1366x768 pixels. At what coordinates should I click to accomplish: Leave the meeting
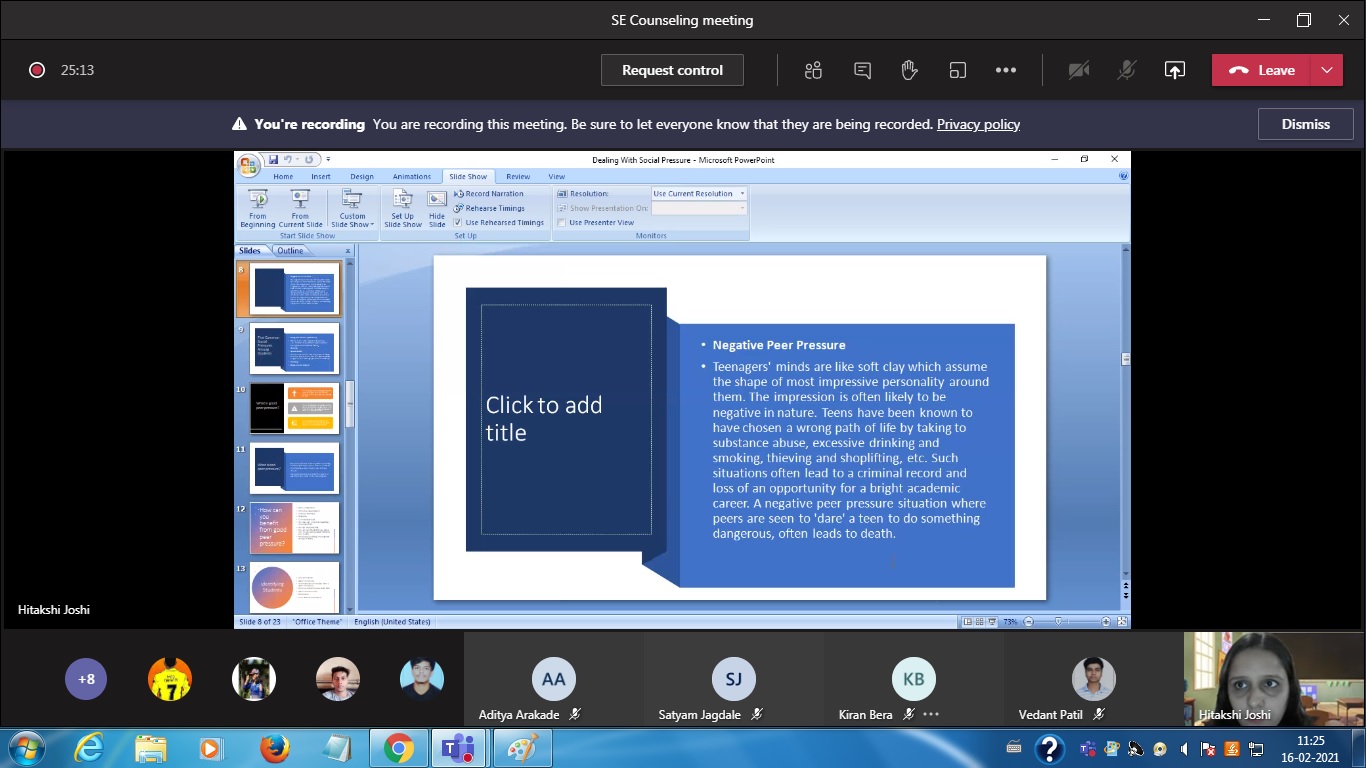point(1262,70)
